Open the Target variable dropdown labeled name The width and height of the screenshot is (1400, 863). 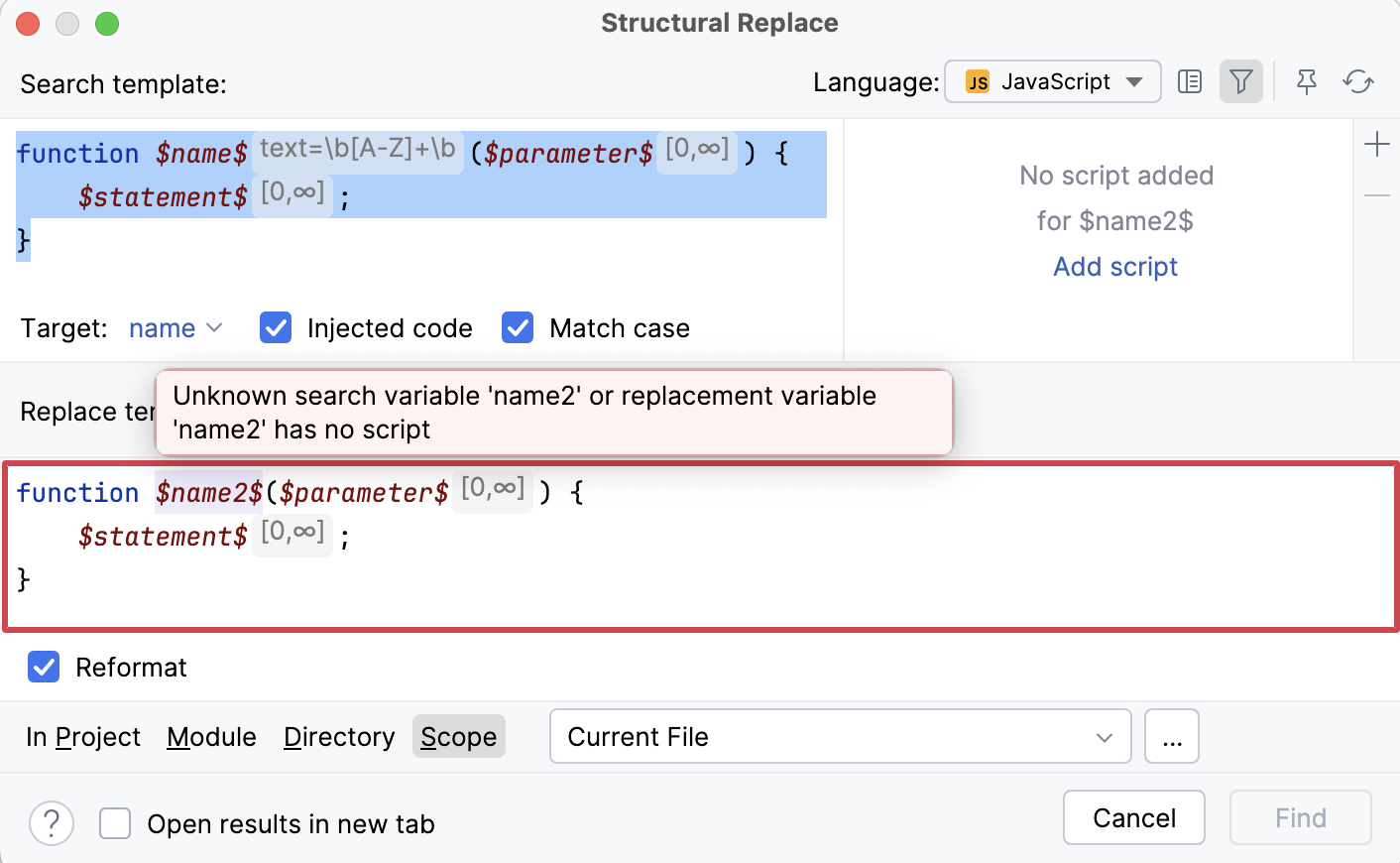coord(175,327)
